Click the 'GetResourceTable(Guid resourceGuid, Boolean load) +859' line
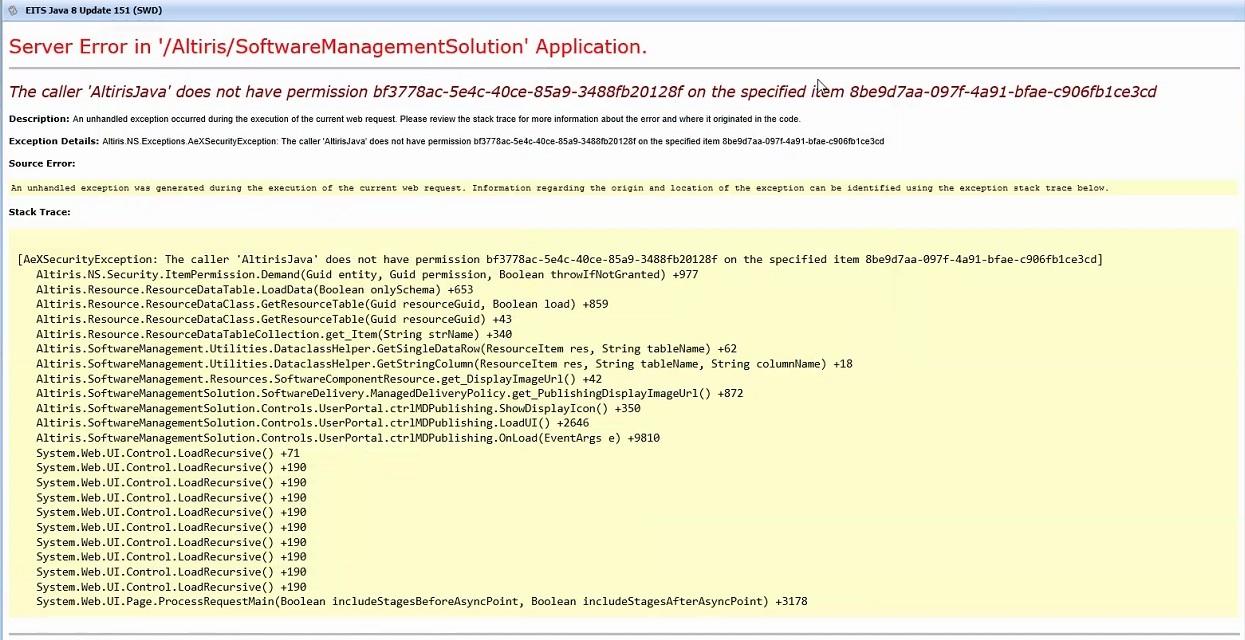The width and height of the screenshot is (1245, 640). point(322,304)
